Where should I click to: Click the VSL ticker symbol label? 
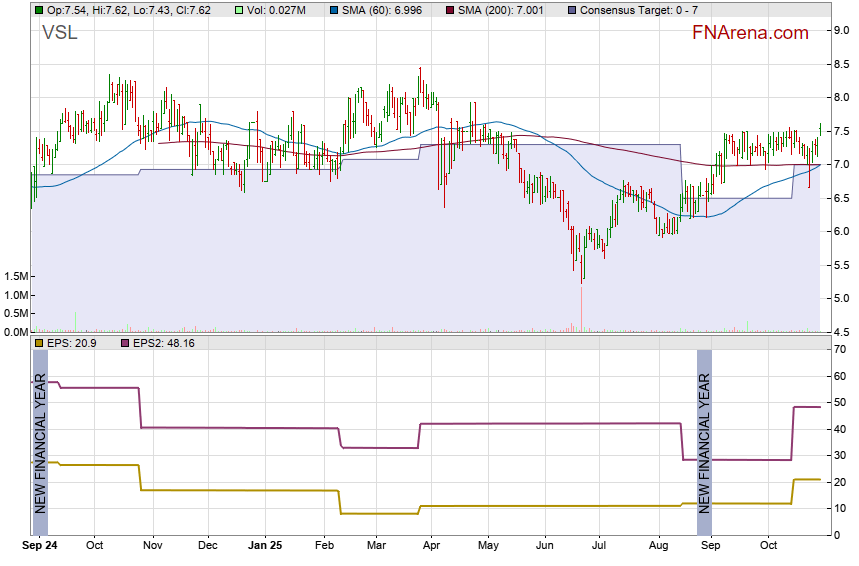point(59,33)
